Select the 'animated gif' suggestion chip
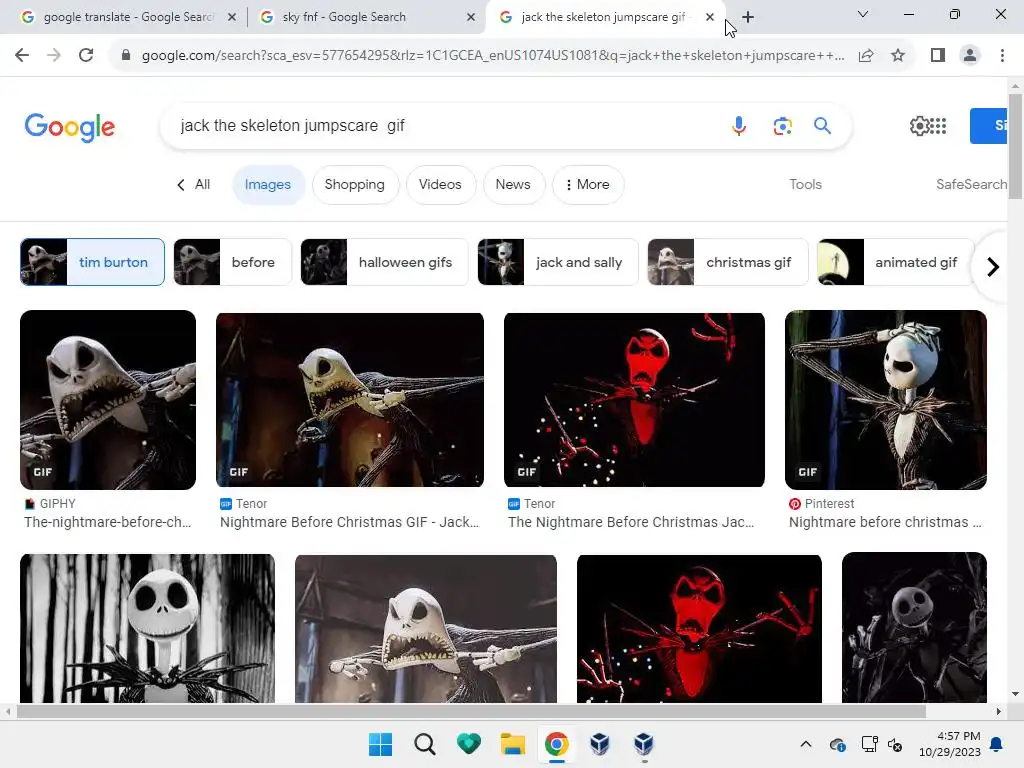 point(895,262)
